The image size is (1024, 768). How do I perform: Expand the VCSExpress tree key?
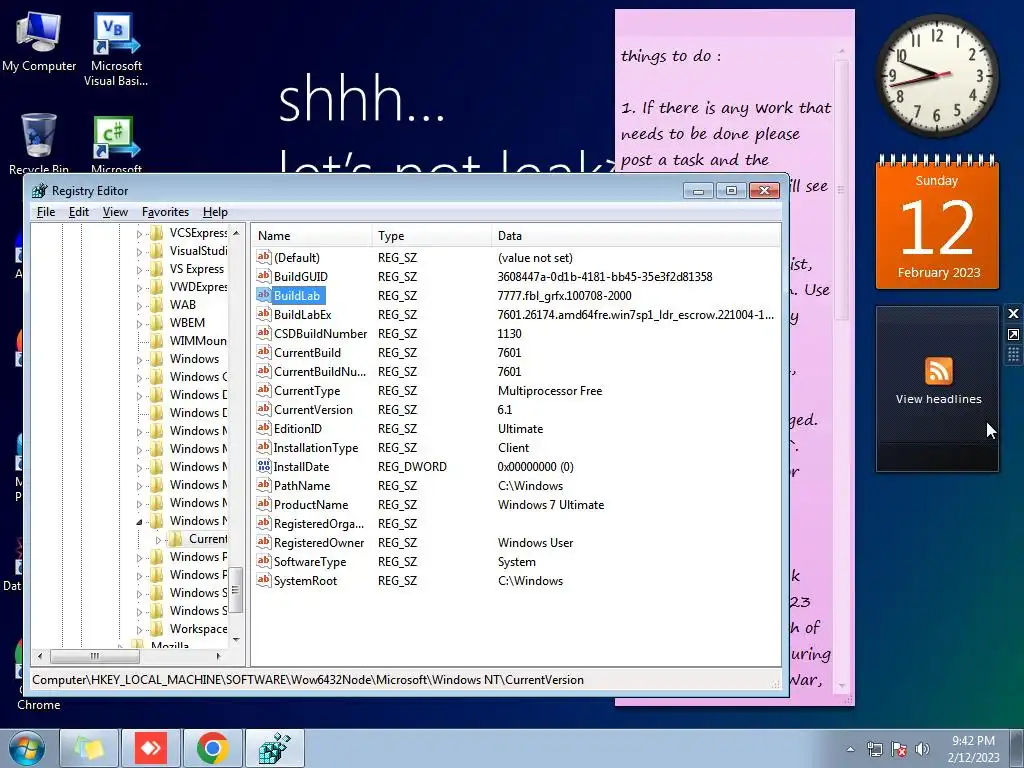[139, 233]
